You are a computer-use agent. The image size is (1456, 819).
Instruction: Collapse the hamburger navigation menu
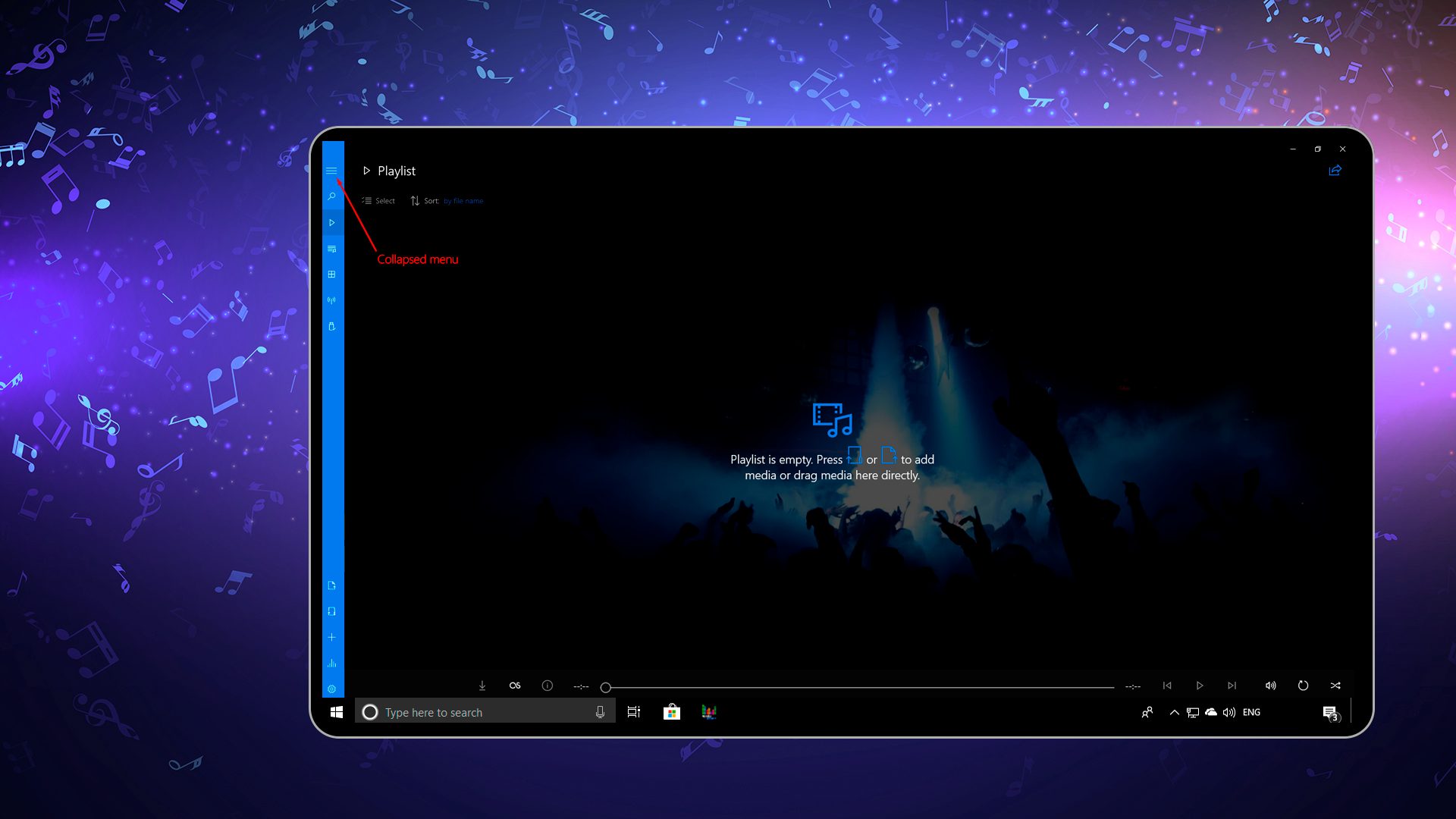click(331, 171)
